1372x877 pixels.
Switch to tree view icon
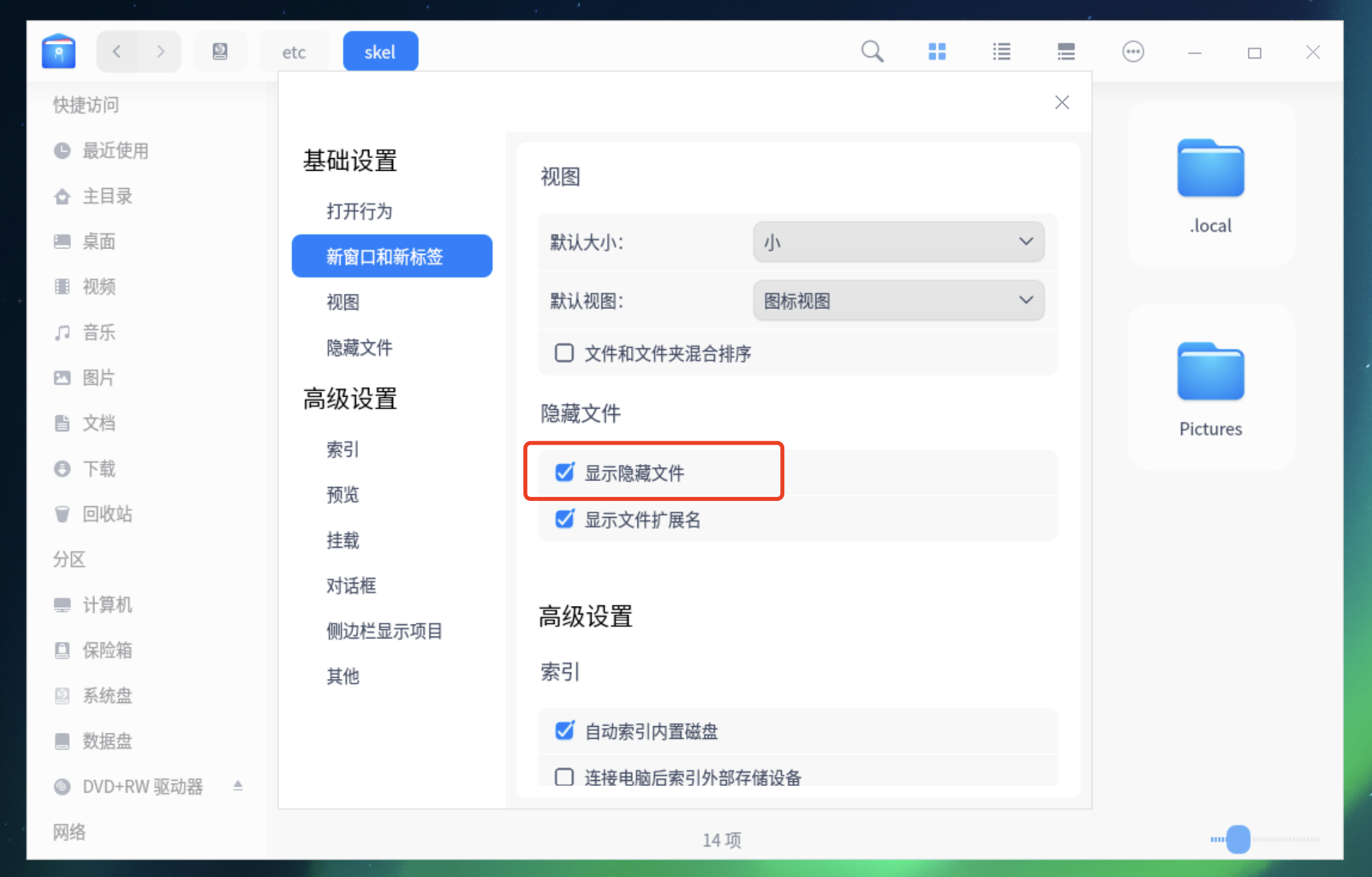(x=1066, y=51)
